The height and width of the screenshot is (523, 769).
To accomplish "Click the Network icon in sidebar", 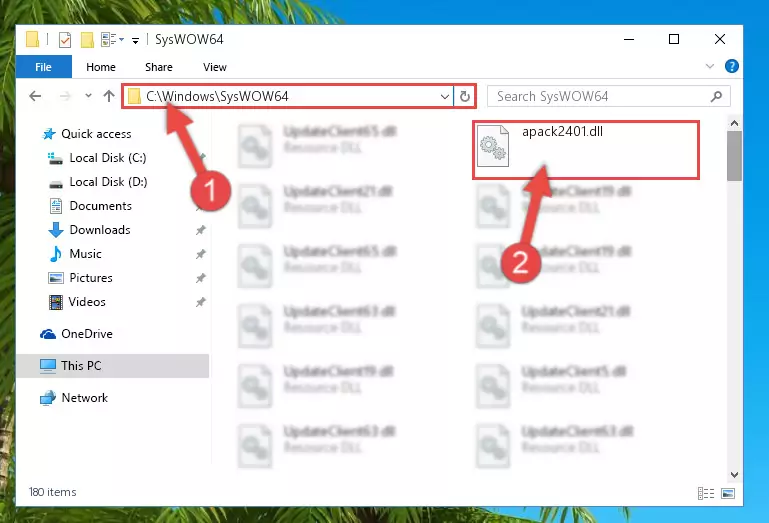I will tap(48, 398).
